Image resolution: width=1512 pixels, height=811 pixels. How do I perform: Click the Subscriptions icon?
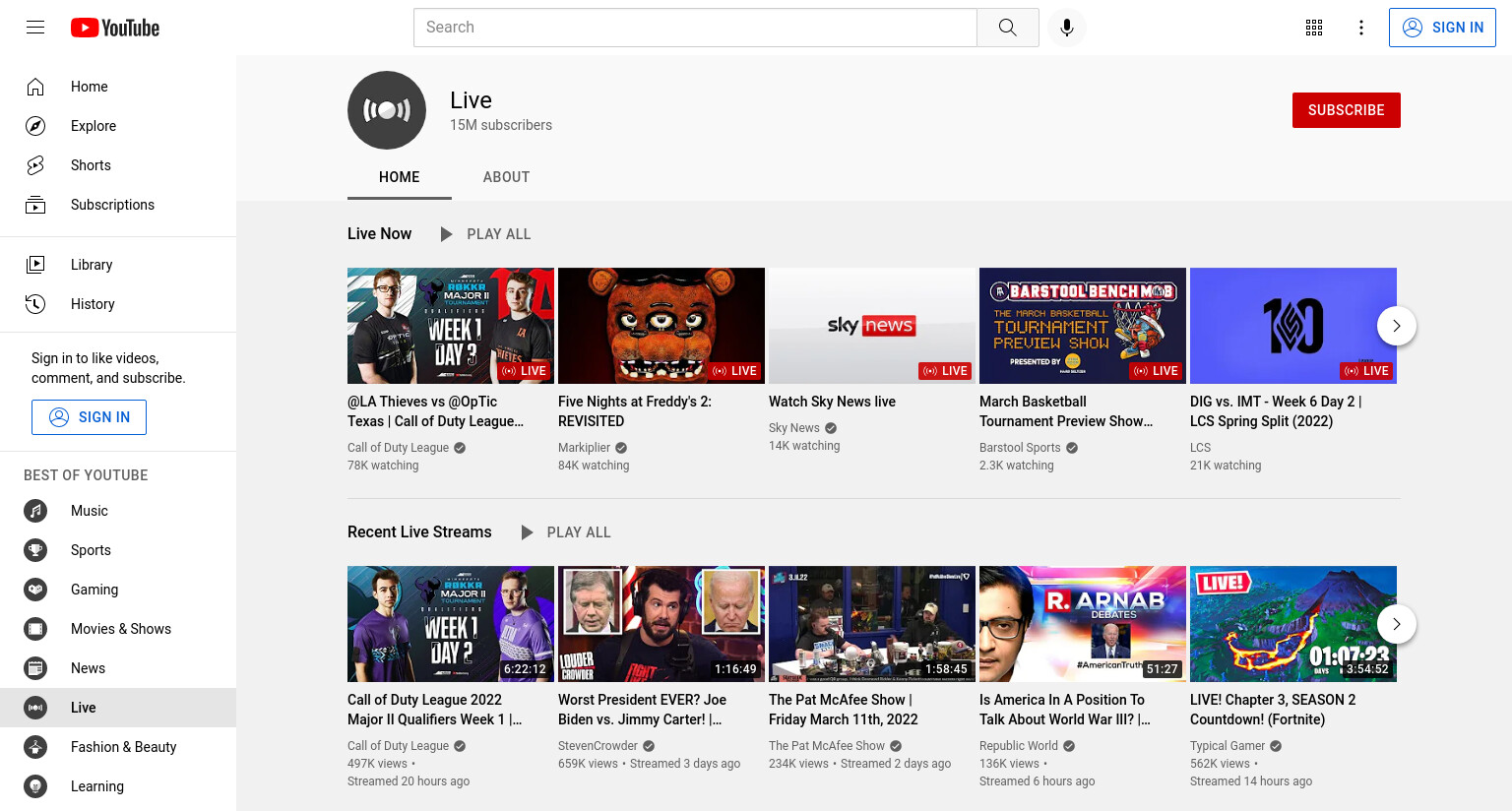coord(35,205)
